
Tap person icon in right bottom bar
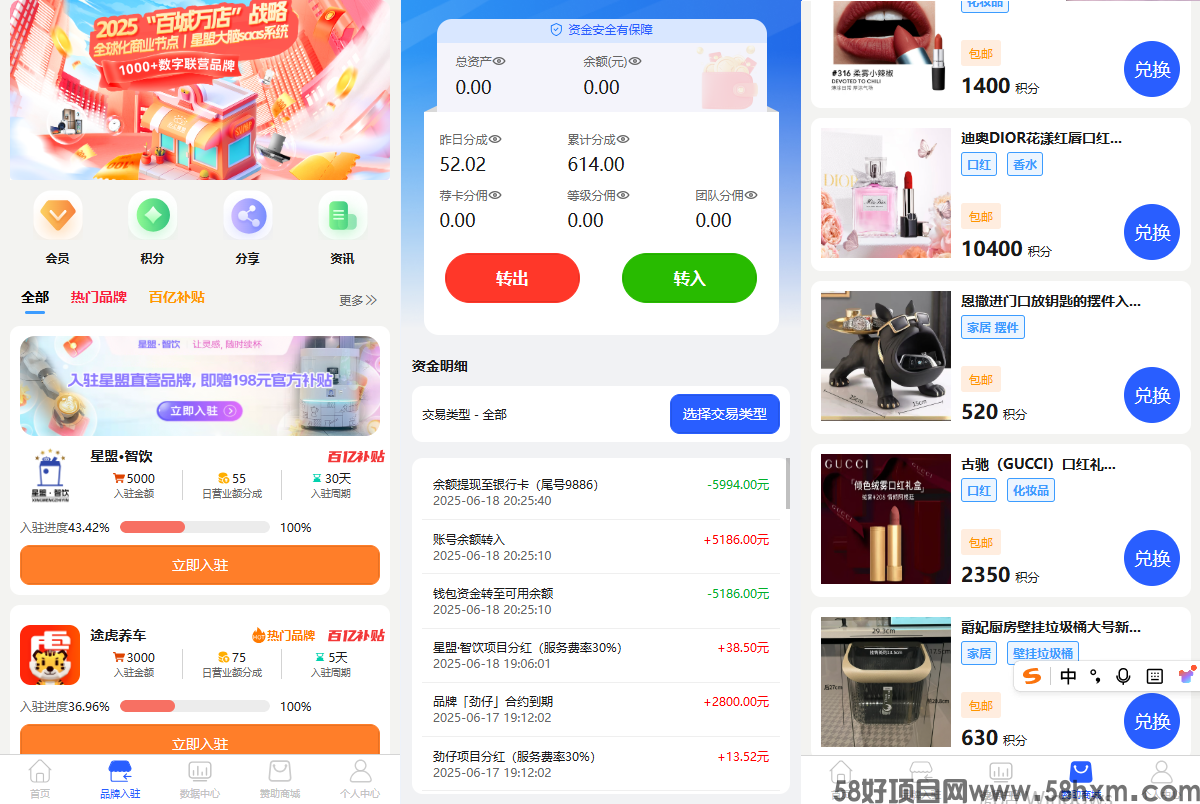(1160, 771)
